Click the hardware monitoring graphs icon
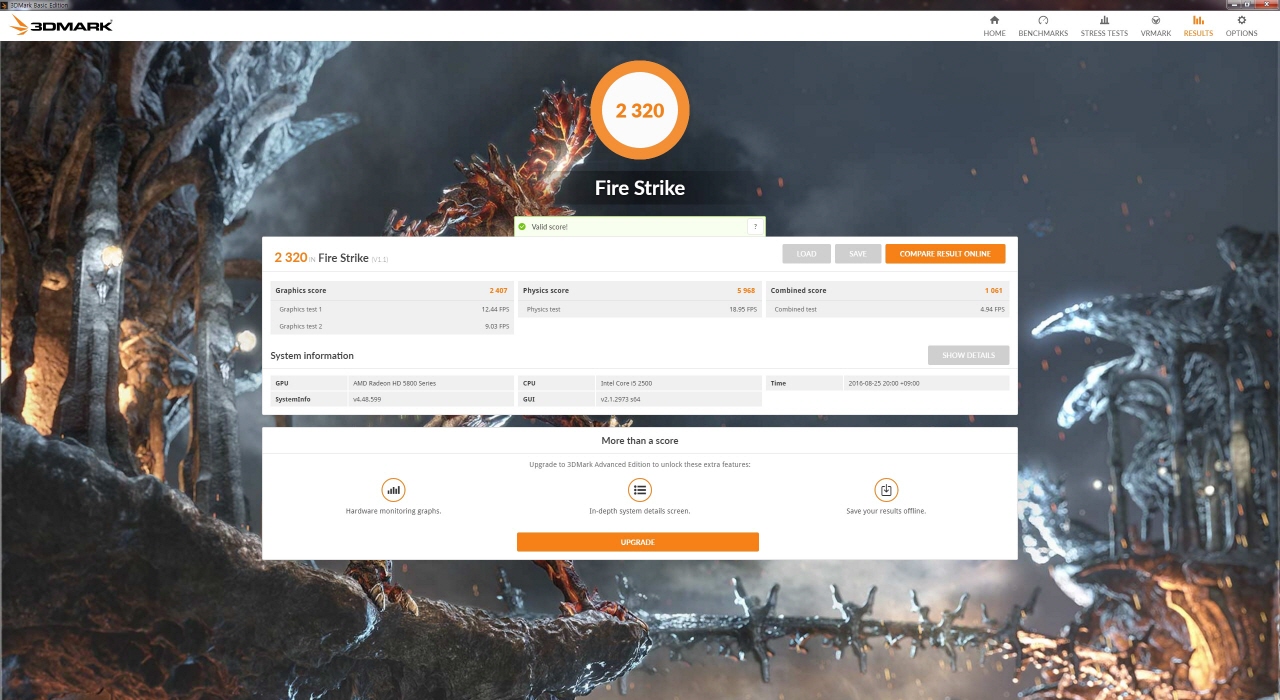1280x700 pixels. pos(393,489)
